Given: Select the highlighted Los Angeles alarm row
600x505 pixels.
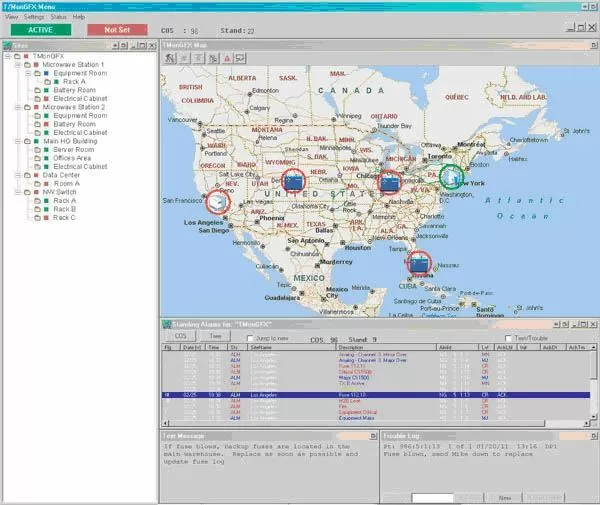Looking at the screenshot, I should [380, 395].
